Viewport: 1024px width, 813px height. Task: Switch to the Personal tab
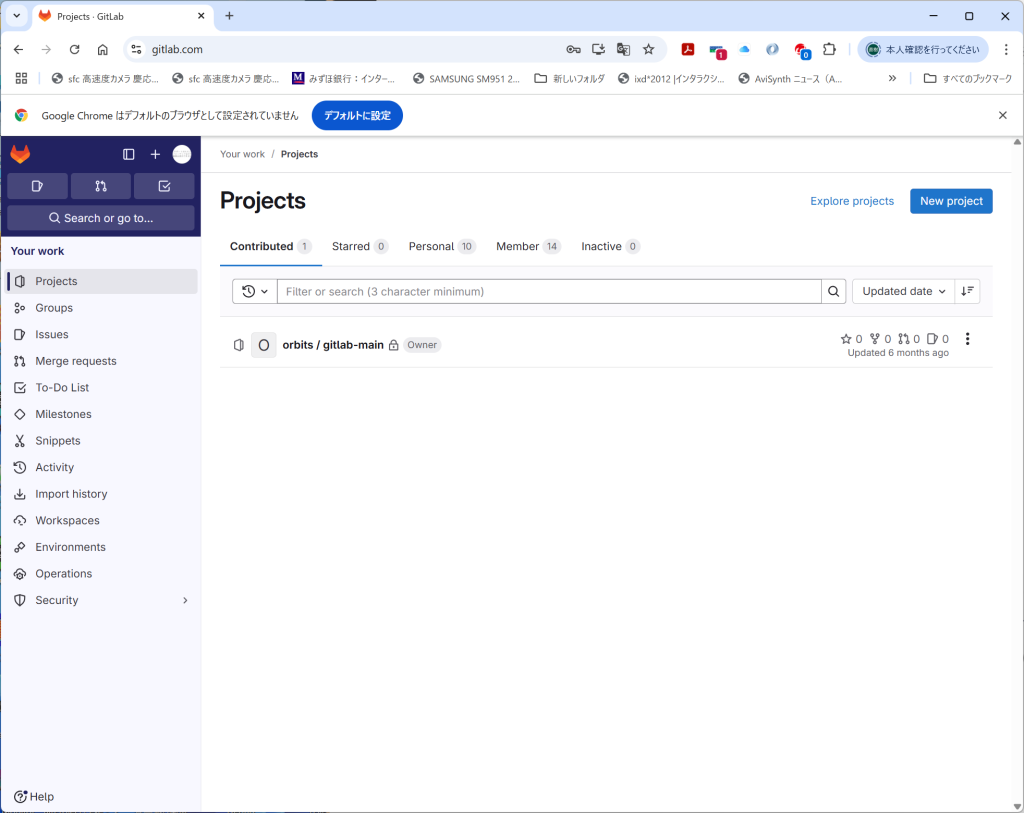[442, 247]
